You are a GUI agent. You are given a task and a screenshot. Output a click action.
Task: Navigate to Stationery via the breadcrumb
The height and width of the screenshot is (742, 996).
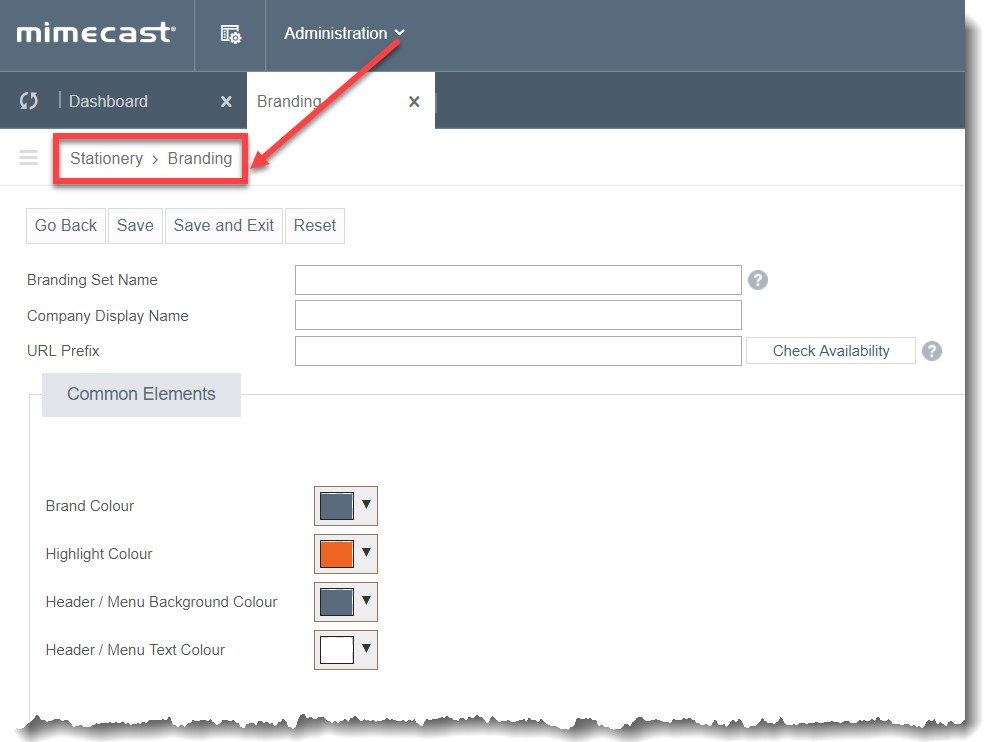106,158
